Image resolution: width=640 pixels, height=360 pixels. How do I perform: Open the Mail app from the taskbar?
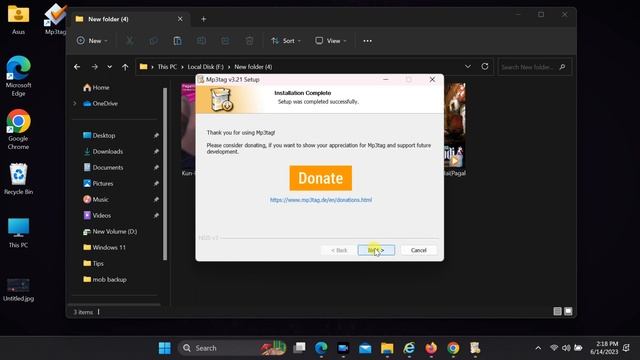coord(365,348)
